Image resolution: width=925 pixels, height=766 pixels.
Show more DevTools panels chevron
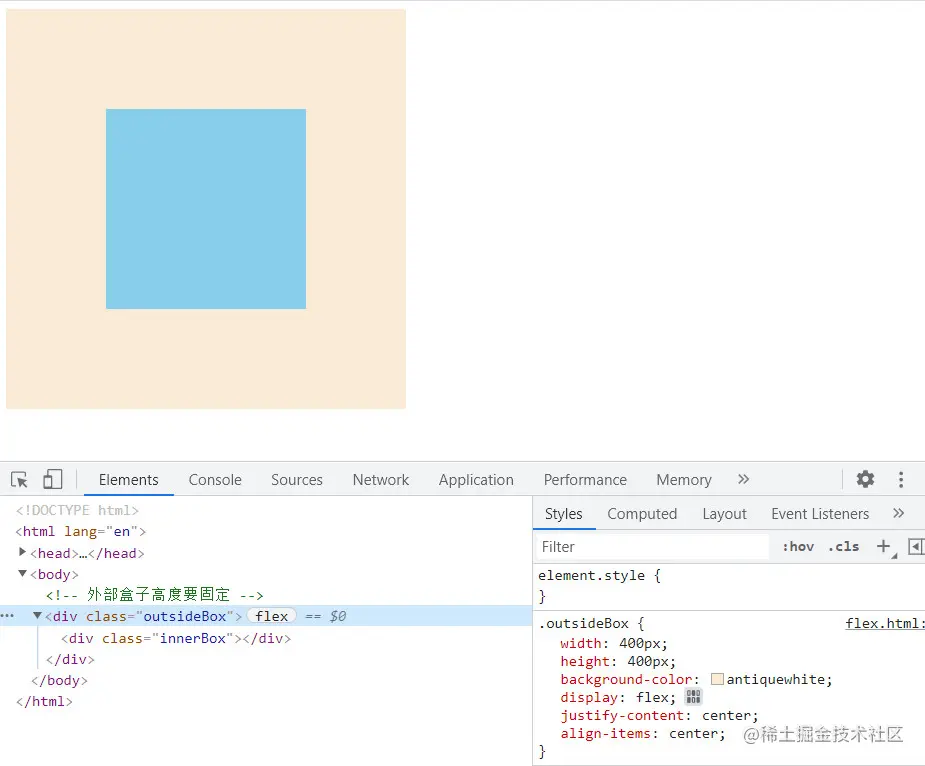tap(743, 479)
